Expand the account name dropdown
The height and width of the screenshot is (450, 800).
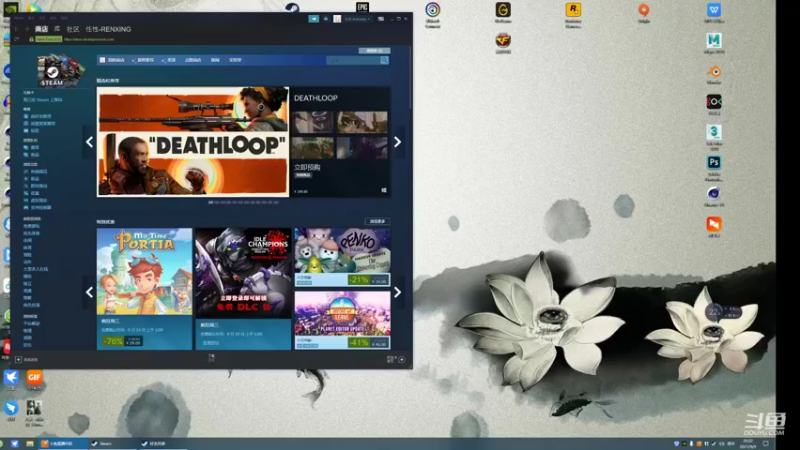pos(357,19)
